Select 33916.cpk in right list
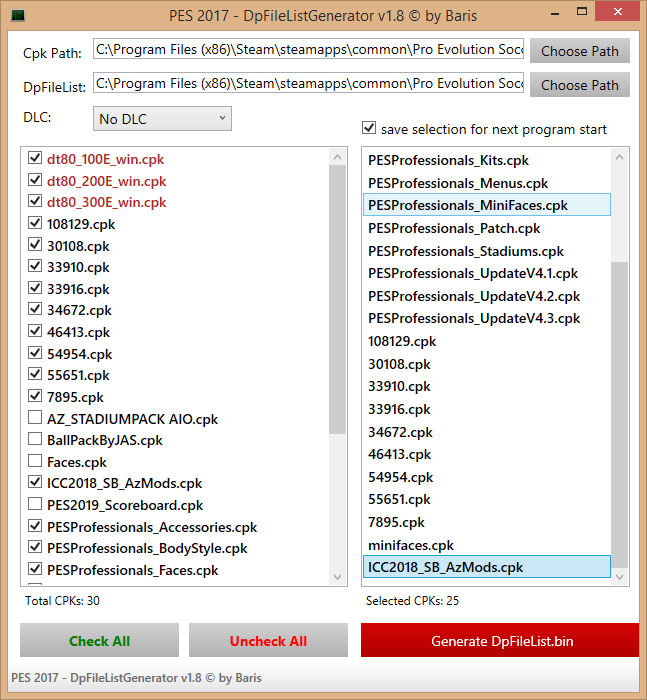The image size is (647, 700). [x=487, y=409]
